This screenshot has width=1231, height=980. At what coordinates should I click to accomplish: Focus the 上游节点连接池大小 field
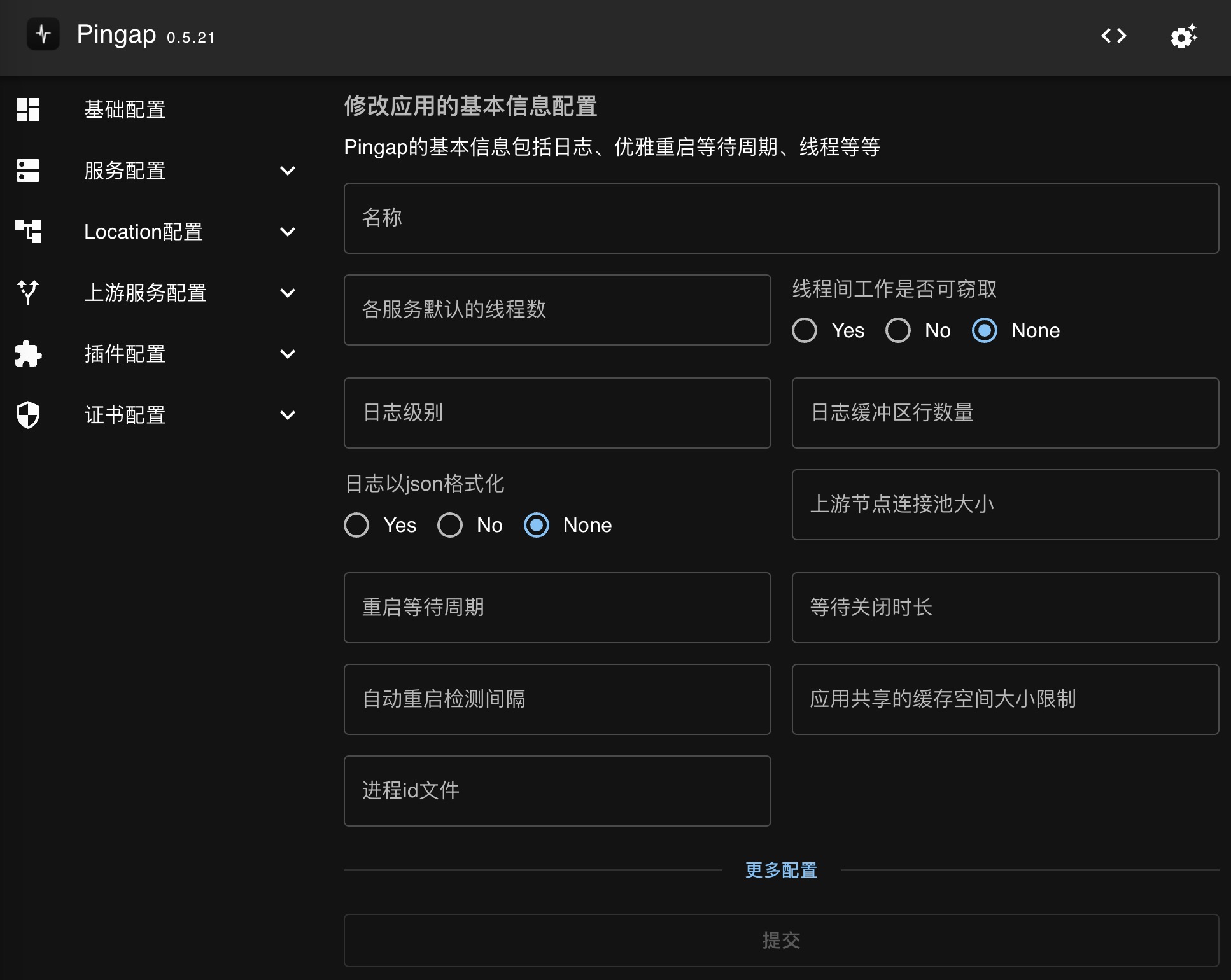tap(1005, 505)
